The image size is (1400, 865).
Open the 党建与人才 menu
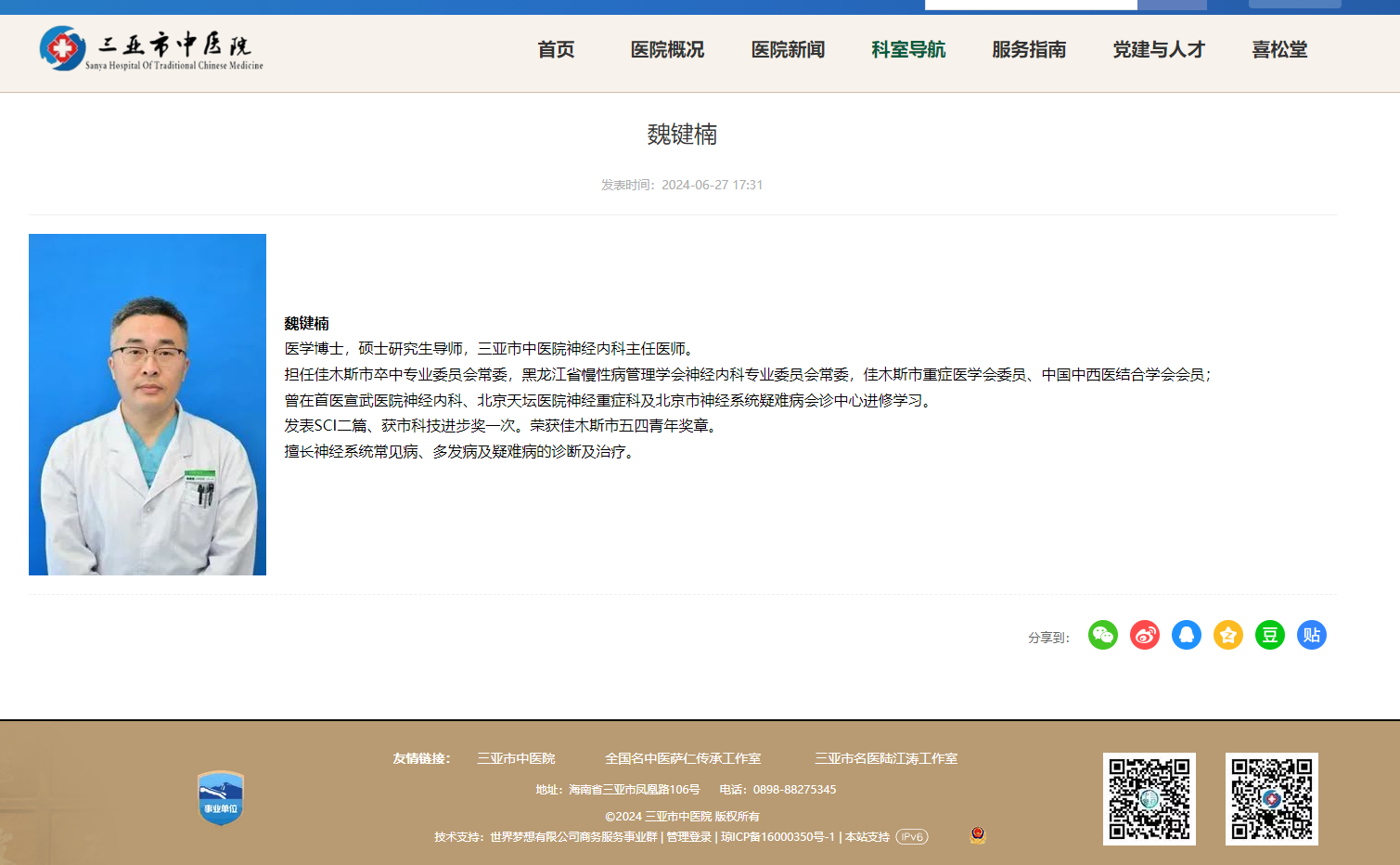click(1160, 49)
